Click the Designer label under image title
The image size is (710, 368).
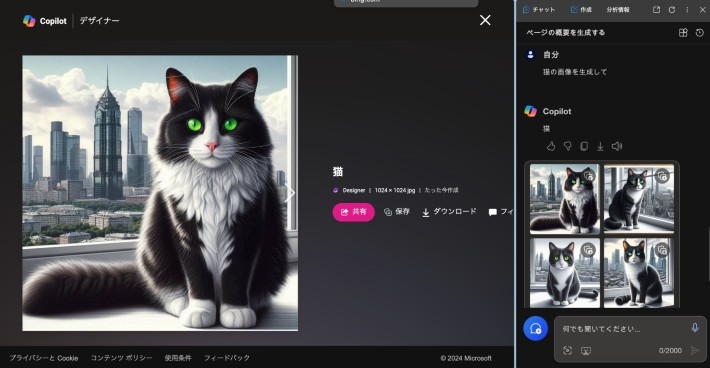tap(354, 190)
